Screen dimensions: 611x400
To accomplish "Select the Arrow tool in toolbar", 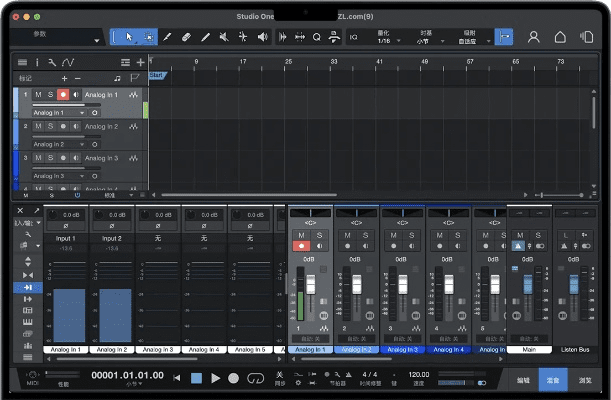I will point(131,37).
